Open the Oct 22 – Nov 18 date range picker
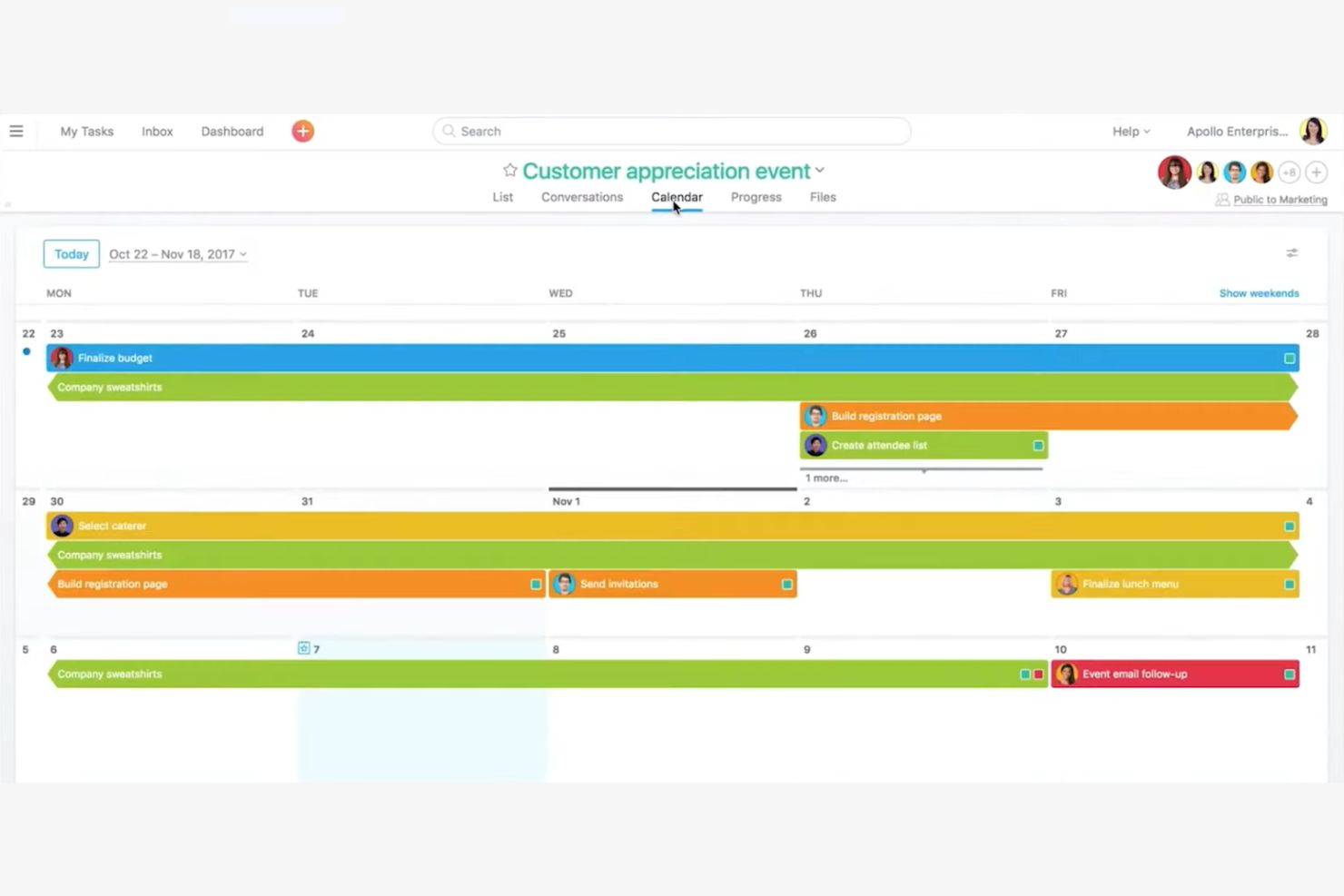This screenshot has width=1344, height=896. pyautogui.click(x=177, y=254)
